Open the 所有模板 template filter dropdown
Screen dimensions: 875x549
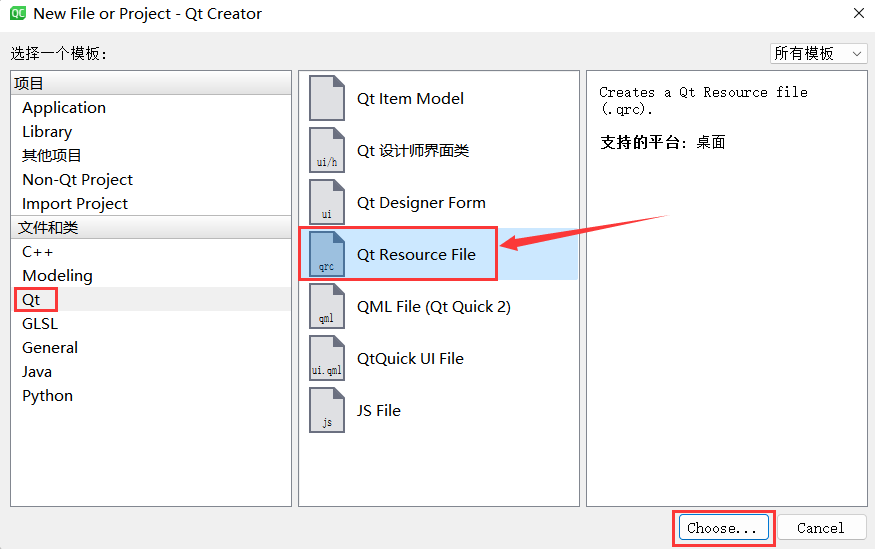pos(818,54)
